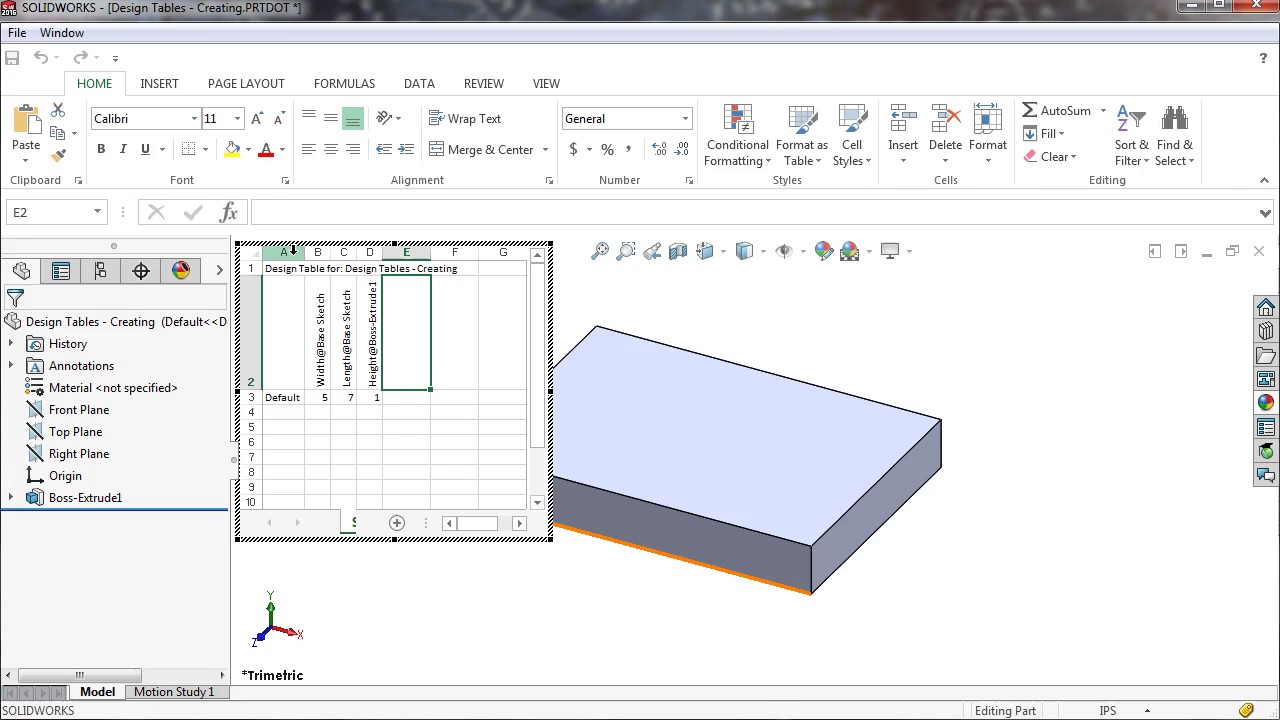Click Conditional Formatting

tap(738, 136)
